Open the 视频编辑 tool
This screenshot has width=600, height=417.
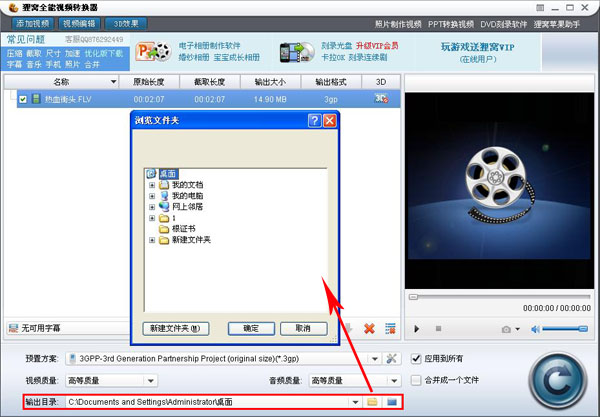[x=80, y=24]
